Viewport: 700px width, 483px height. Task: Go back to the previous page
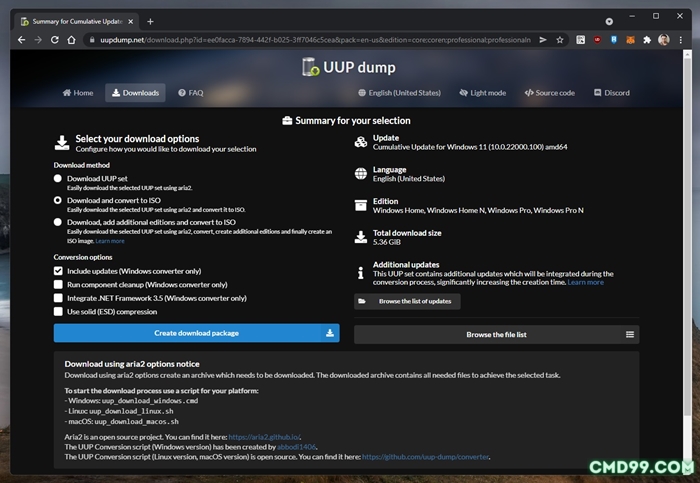click(21, 40)
